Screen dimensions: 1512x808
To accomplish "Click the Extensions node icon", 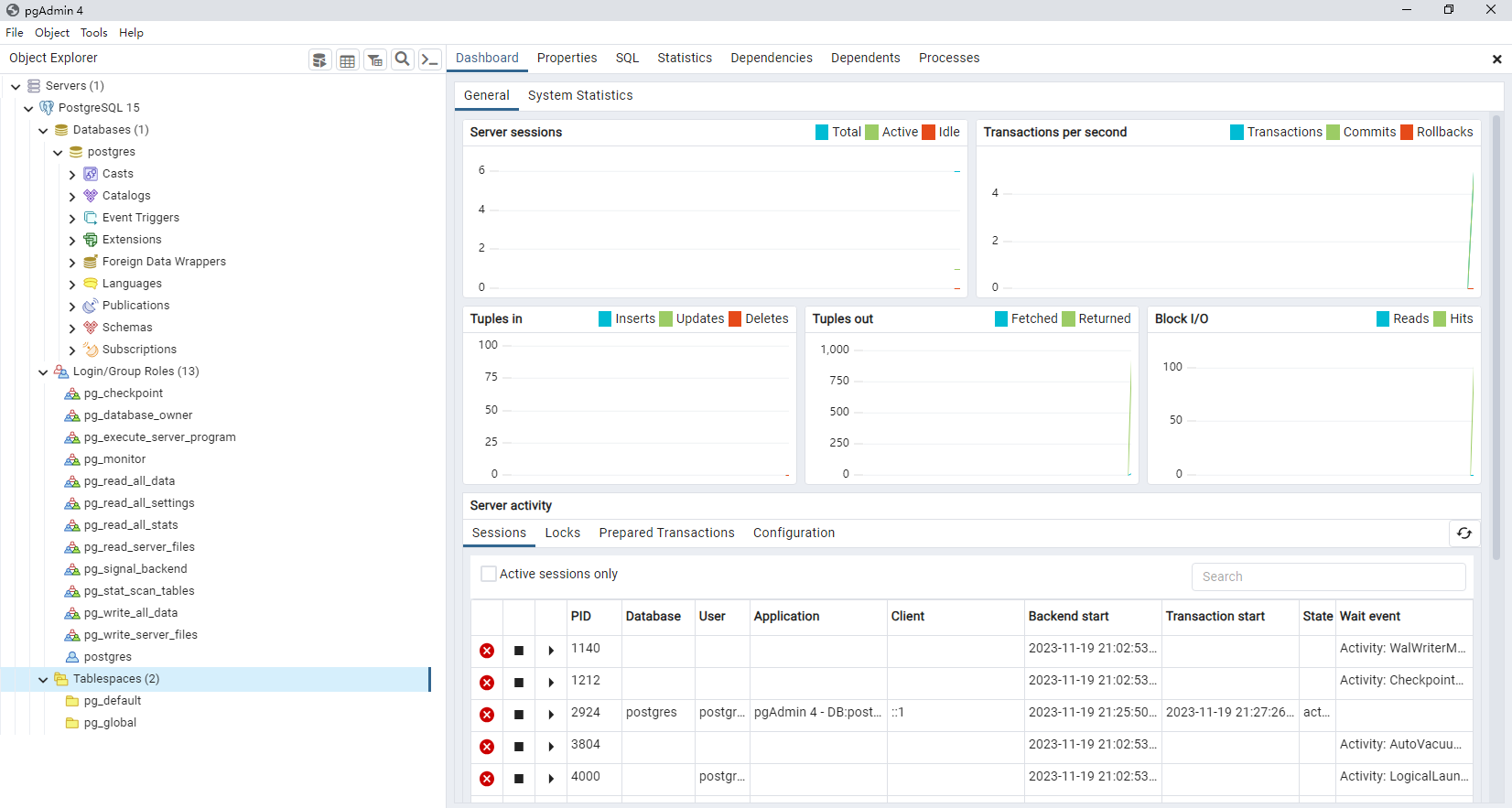I will coord(91,240).
